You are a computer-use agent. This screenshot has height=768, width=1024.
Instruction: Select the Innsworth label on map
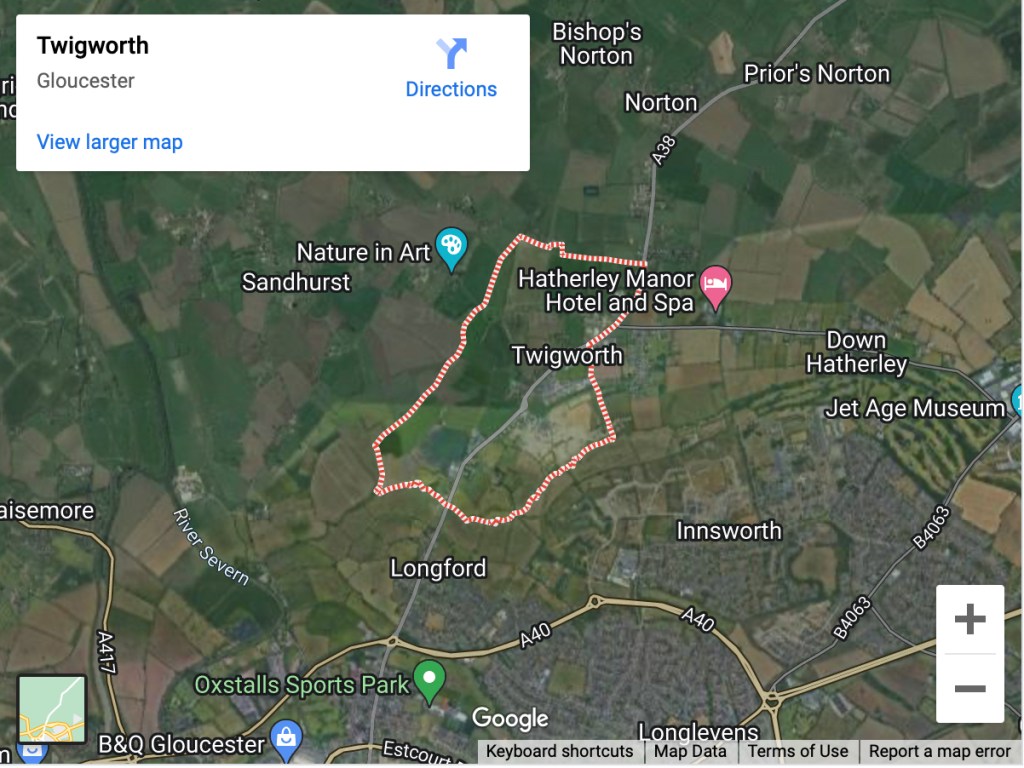tap(729, 530)
